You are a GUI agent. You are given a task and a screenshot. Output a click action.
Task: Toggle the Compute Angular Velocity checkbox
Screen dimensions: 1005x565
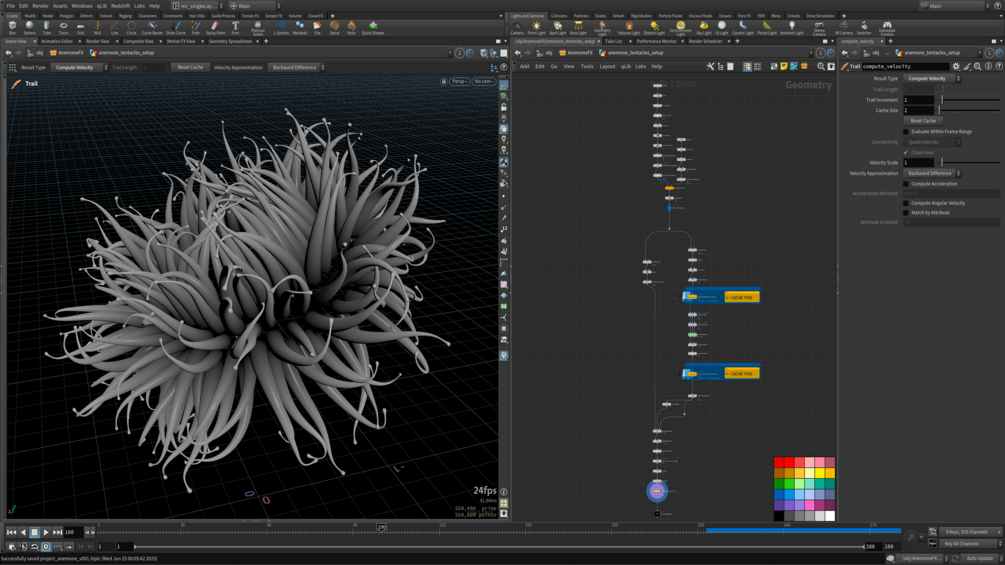906,203
